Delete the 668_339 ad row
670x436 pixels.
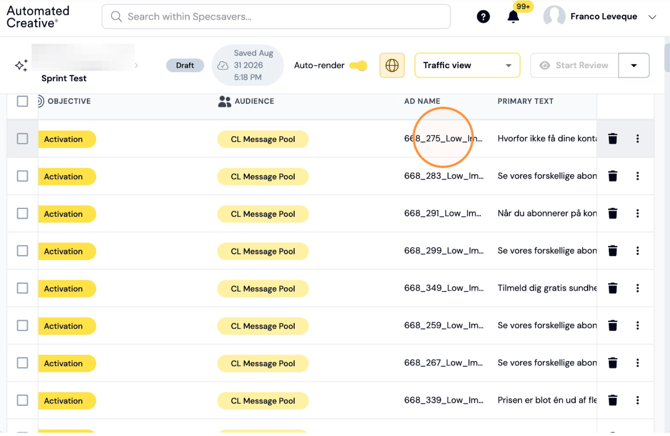(612, 400)
